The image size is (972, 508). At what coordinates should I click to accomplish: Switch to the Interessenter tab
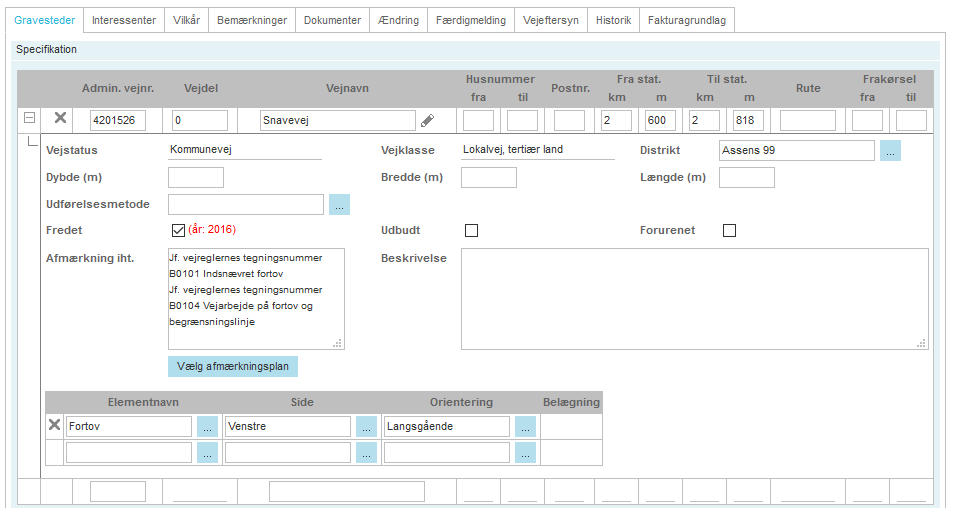[x=122, y=20]
